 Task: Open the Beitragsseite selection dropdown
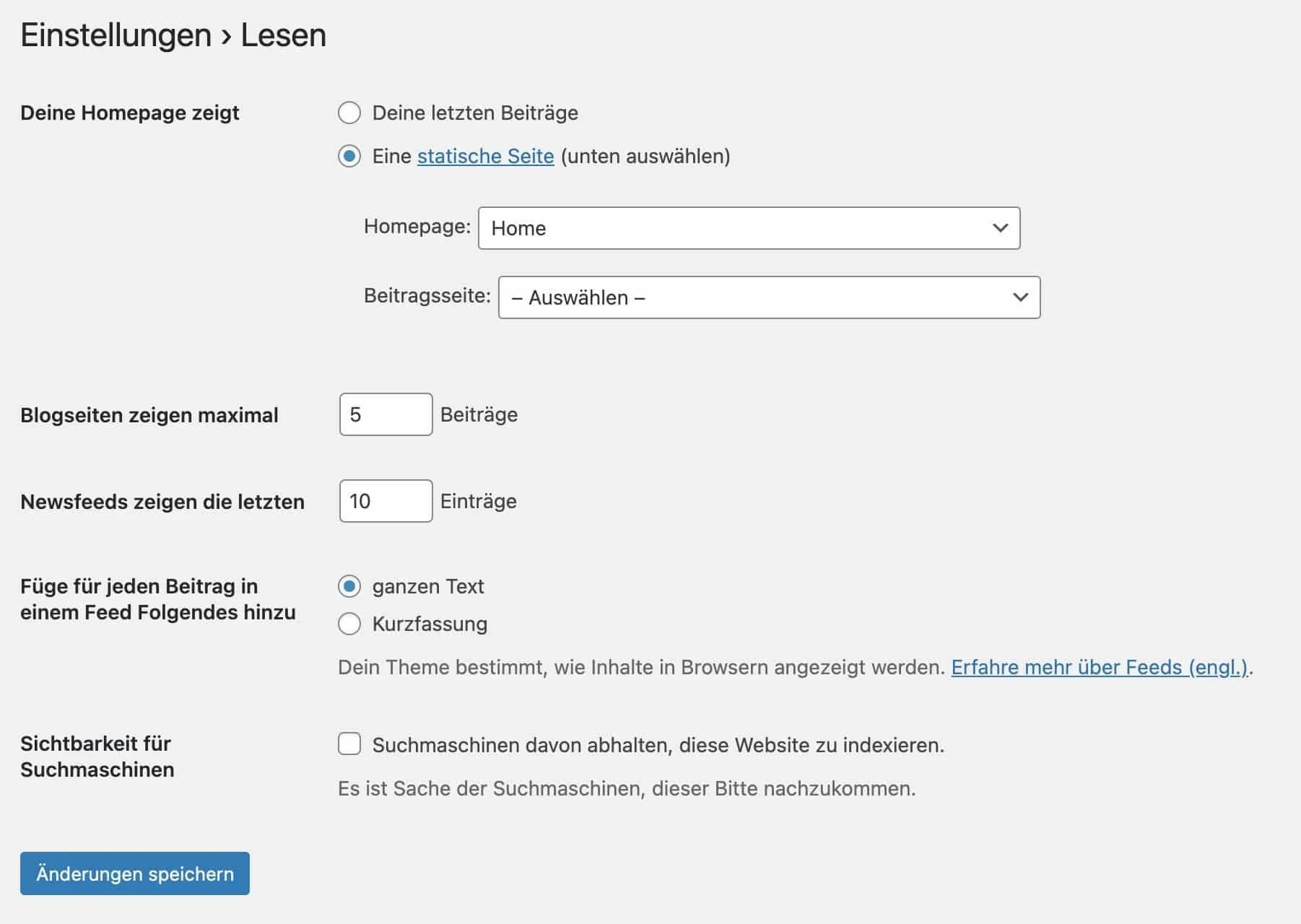click(770, 297)
